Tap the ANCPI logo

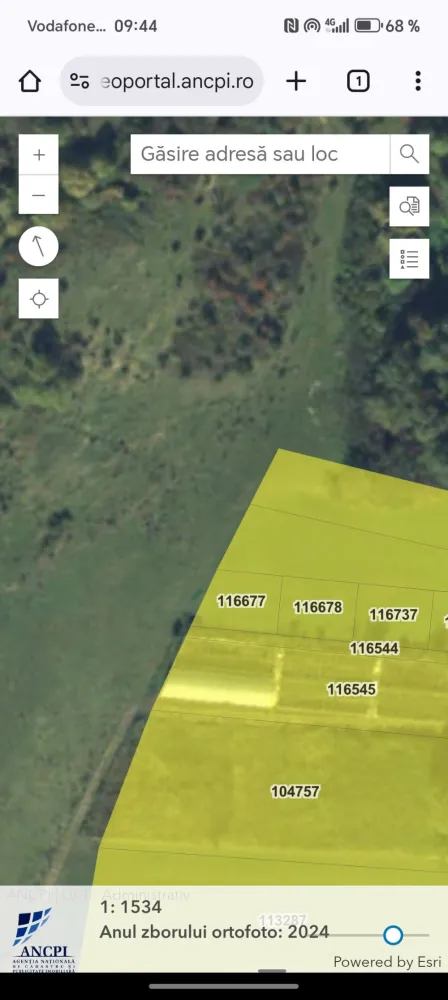point(43,938)
